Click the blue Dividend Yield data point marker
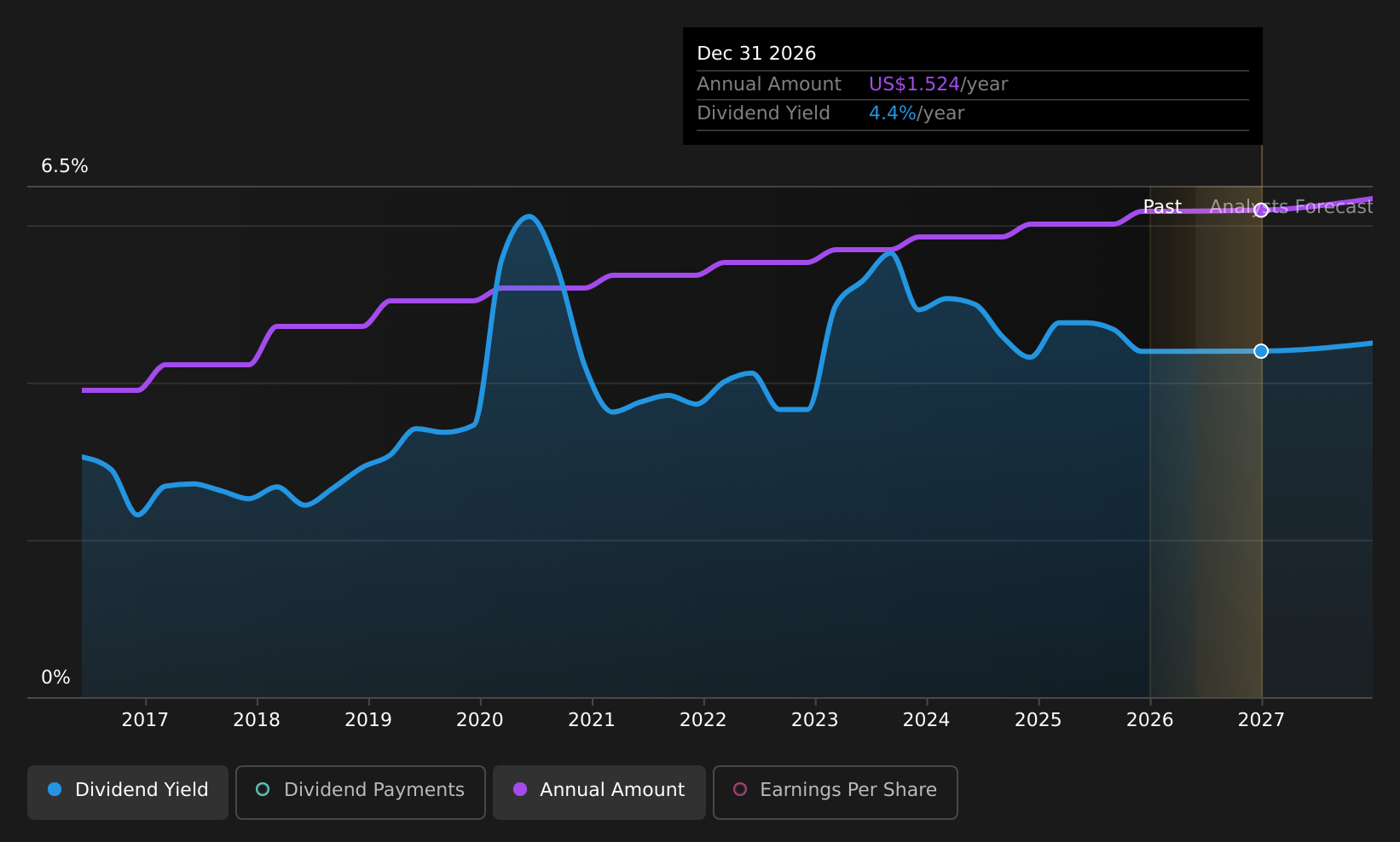Image resolution: width=1400 pixels, height=842 pixels. click(1261, 351)
